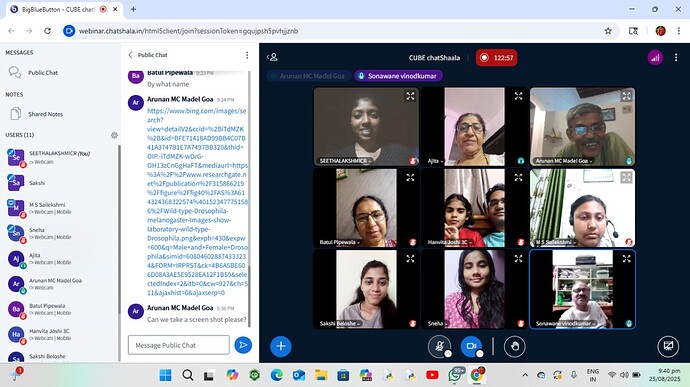The width and height of the screenshot is (690, 387).
Task: Click the public chat scrollbar
Action: tap(250, 198)
